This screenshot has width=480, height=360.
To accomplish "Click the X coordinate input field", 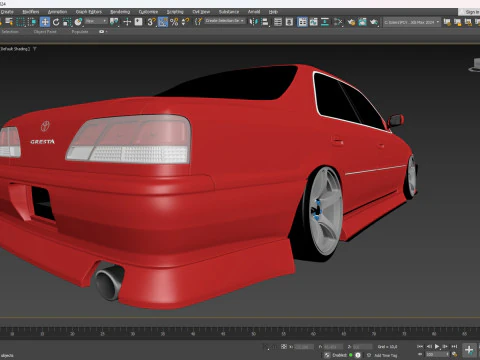I will pyautogui.click(x=304, y=347).
